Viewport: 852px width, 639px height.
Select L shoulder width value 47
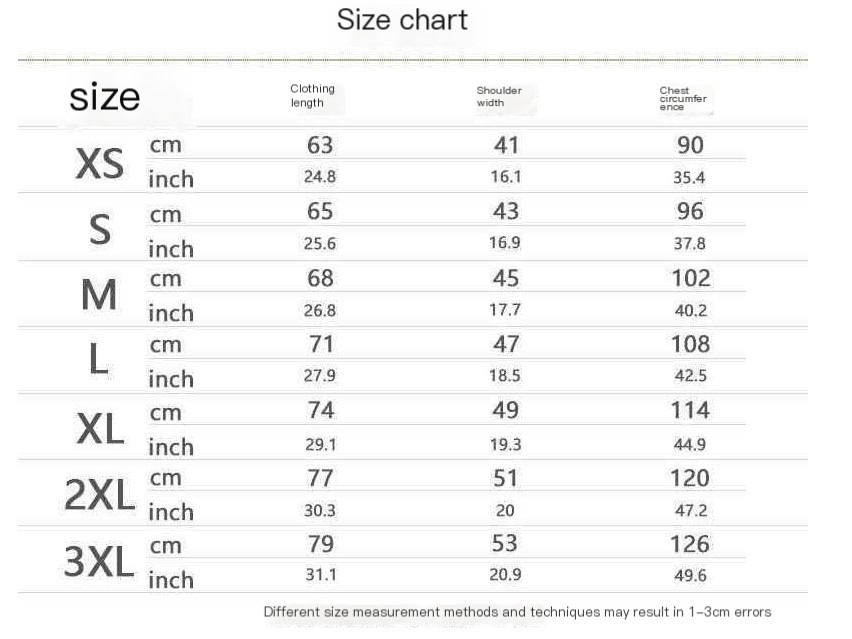click(x=506, y=344)
